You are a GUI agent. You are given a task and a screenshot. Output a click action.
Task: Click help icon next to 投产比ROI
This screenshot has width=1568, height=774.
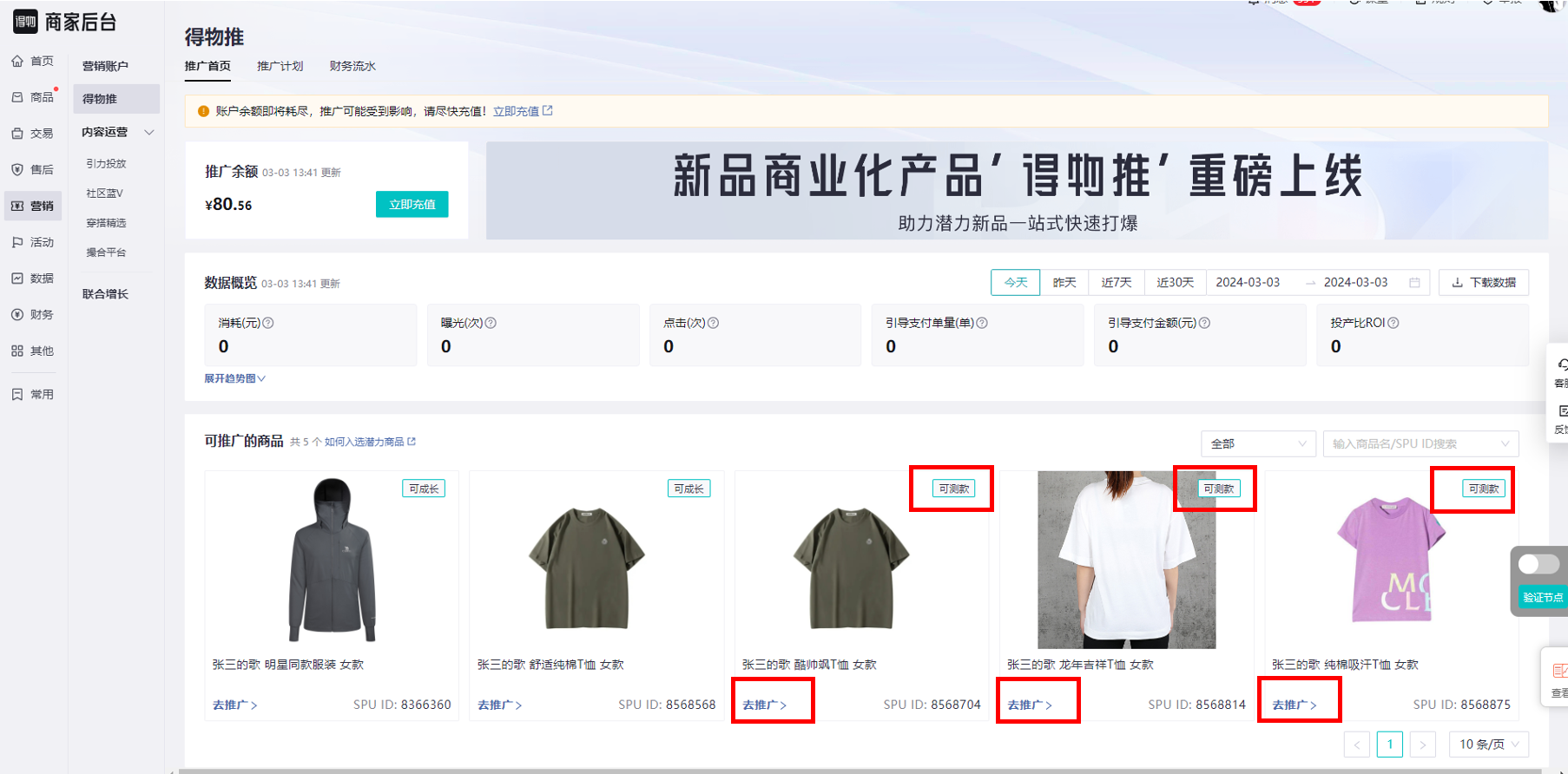[1393, 323]
